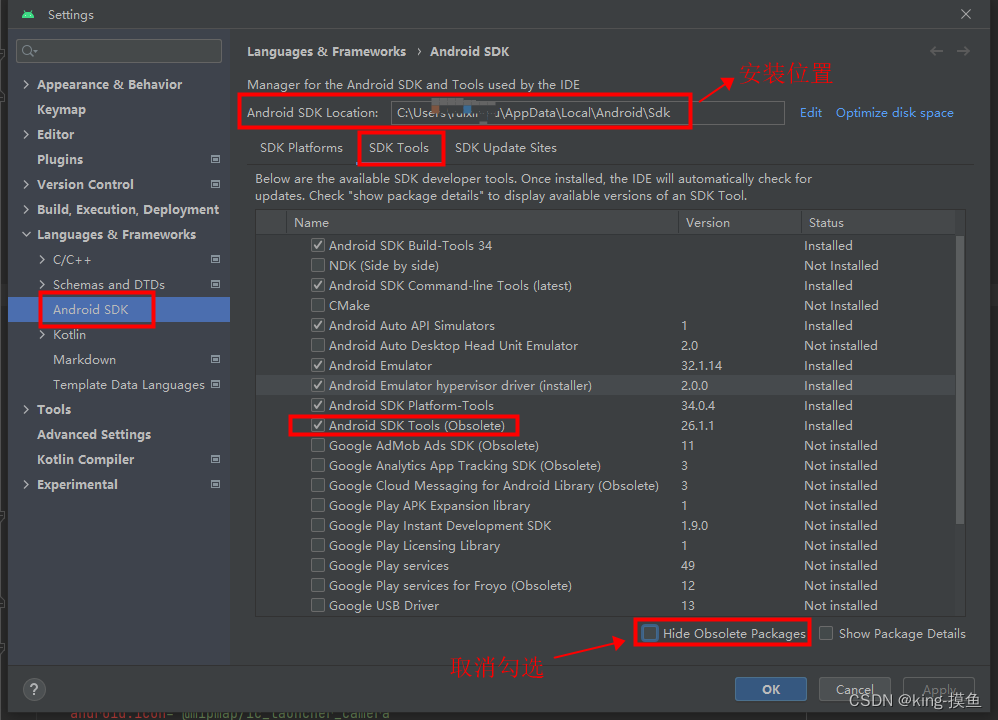
Task: Click Optimize disk space link
Action: click(895, 113)
